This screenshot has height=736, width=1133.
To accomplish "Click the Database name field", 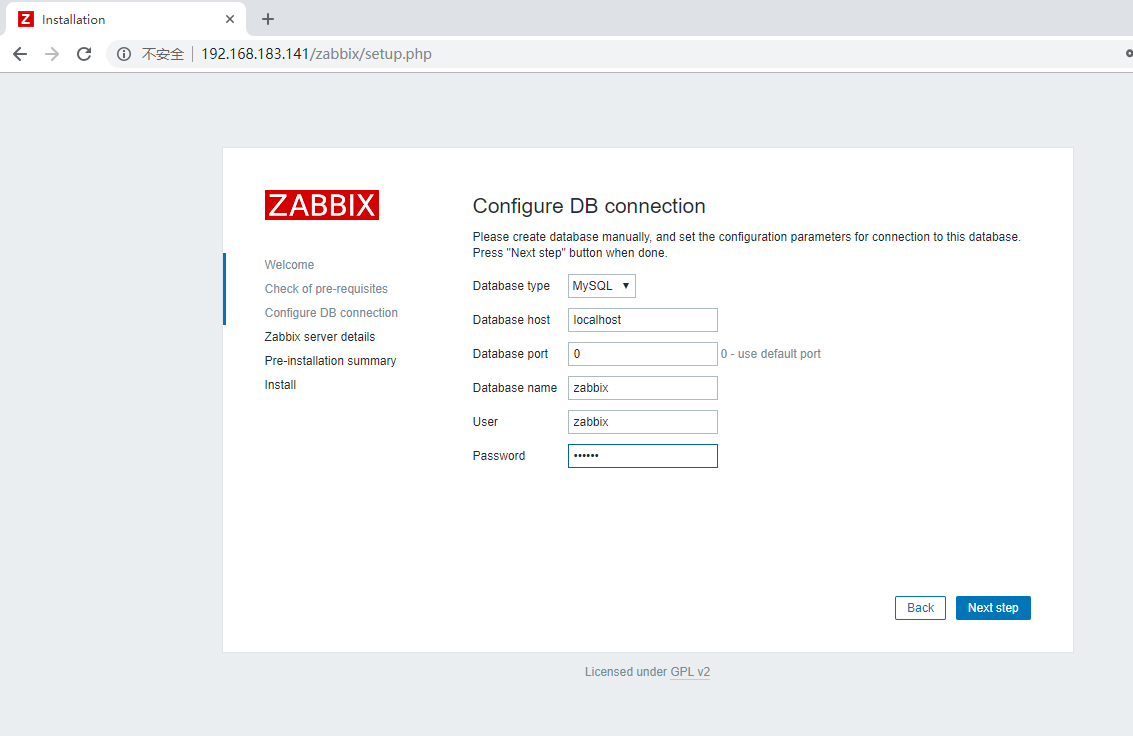I will point(642,388).
